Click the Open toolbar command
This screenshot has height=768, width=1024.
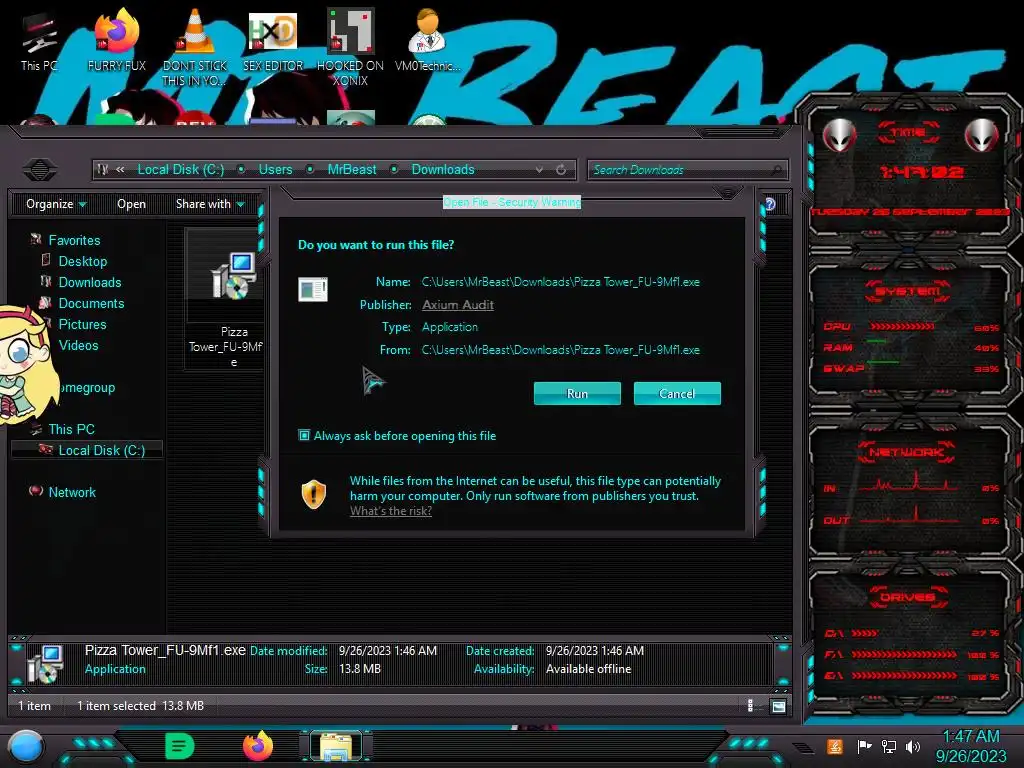131,204
